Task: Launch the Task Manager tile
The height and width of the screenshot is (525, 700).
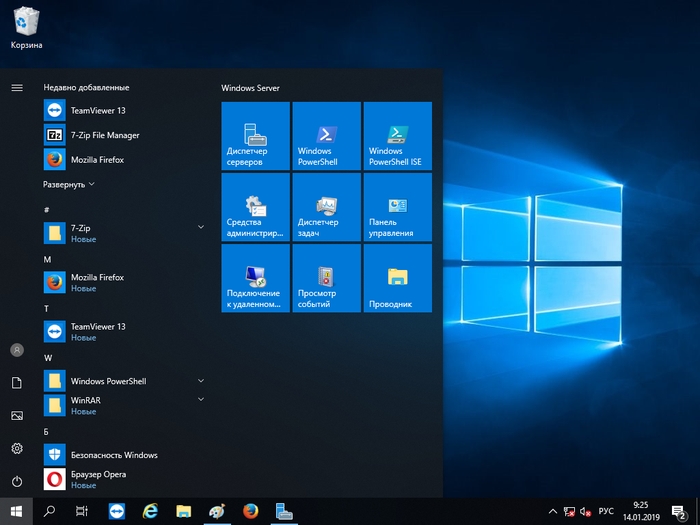Action: click(326, 206)
